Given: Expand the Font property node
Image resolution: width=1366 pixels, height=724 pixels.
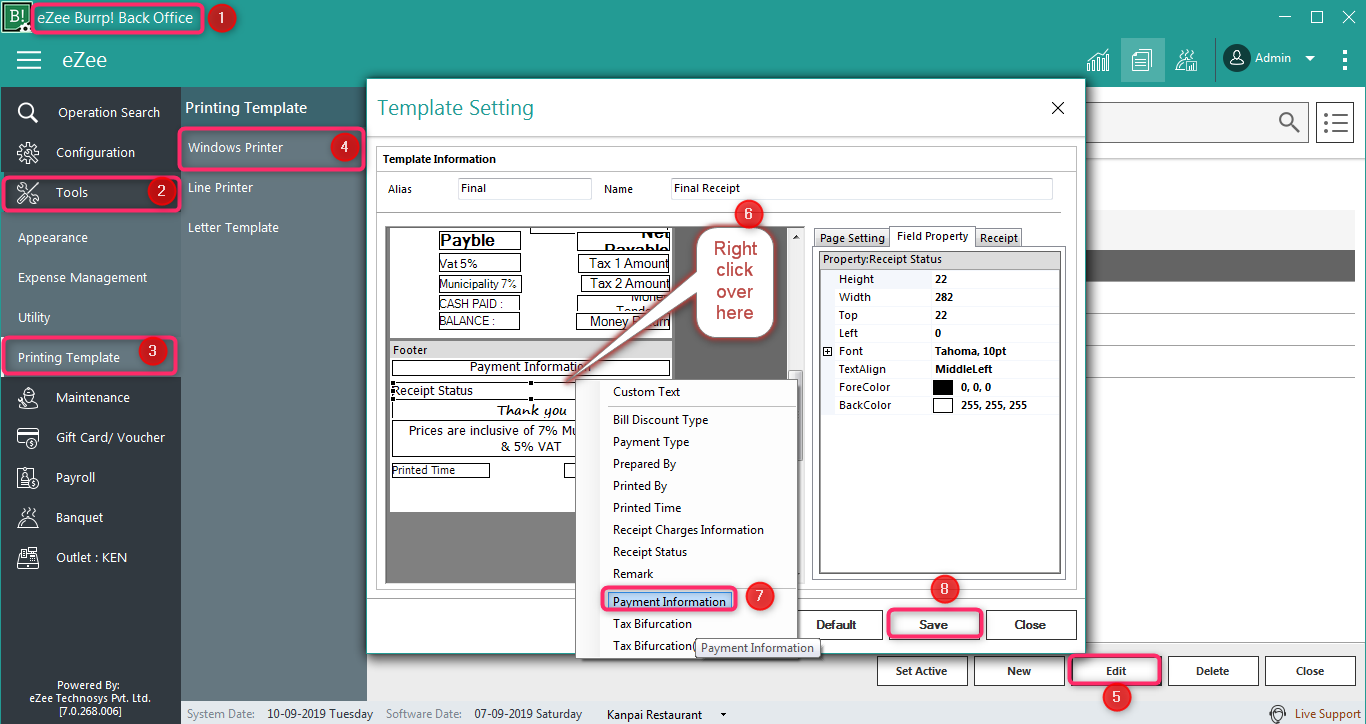Looking at the screenshot, I should pos(827,351).
